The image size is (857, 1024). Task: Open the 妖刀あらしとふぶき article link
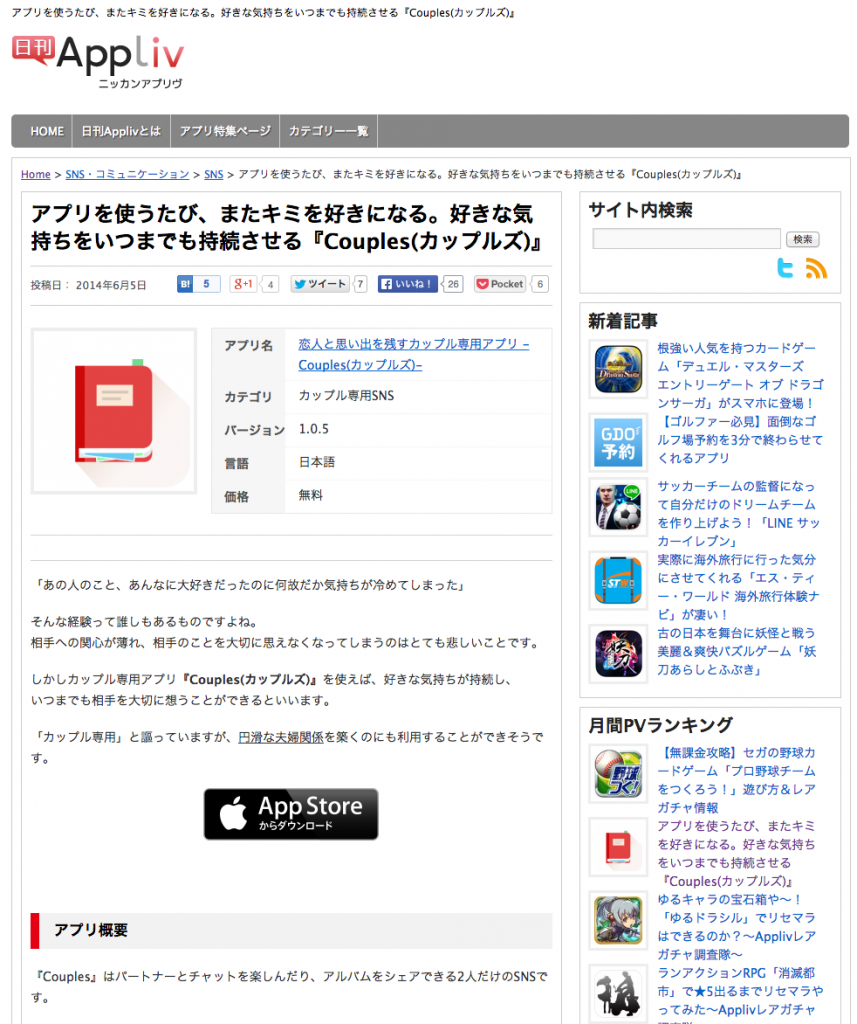pyautogui.click(x=737, y=651)
